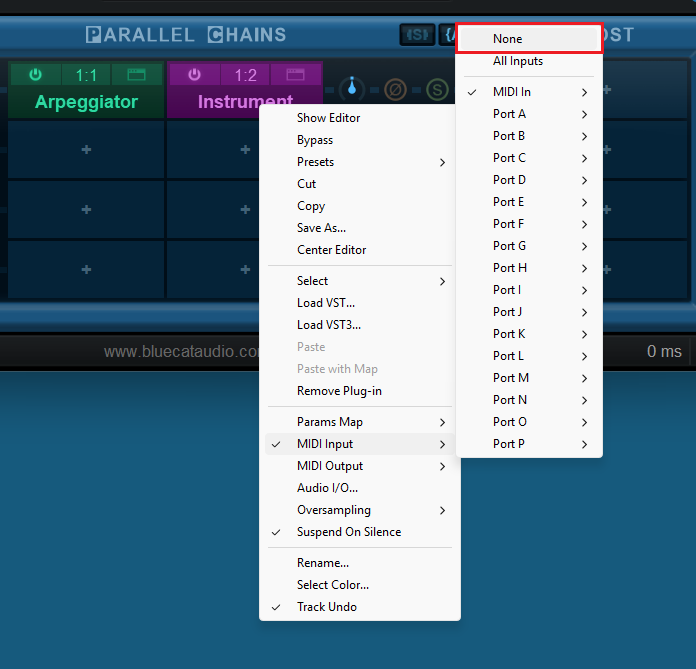The image size is (696, 669).
Task: Click the Parallel Chains header title
Action: click(x=186, y=35)
